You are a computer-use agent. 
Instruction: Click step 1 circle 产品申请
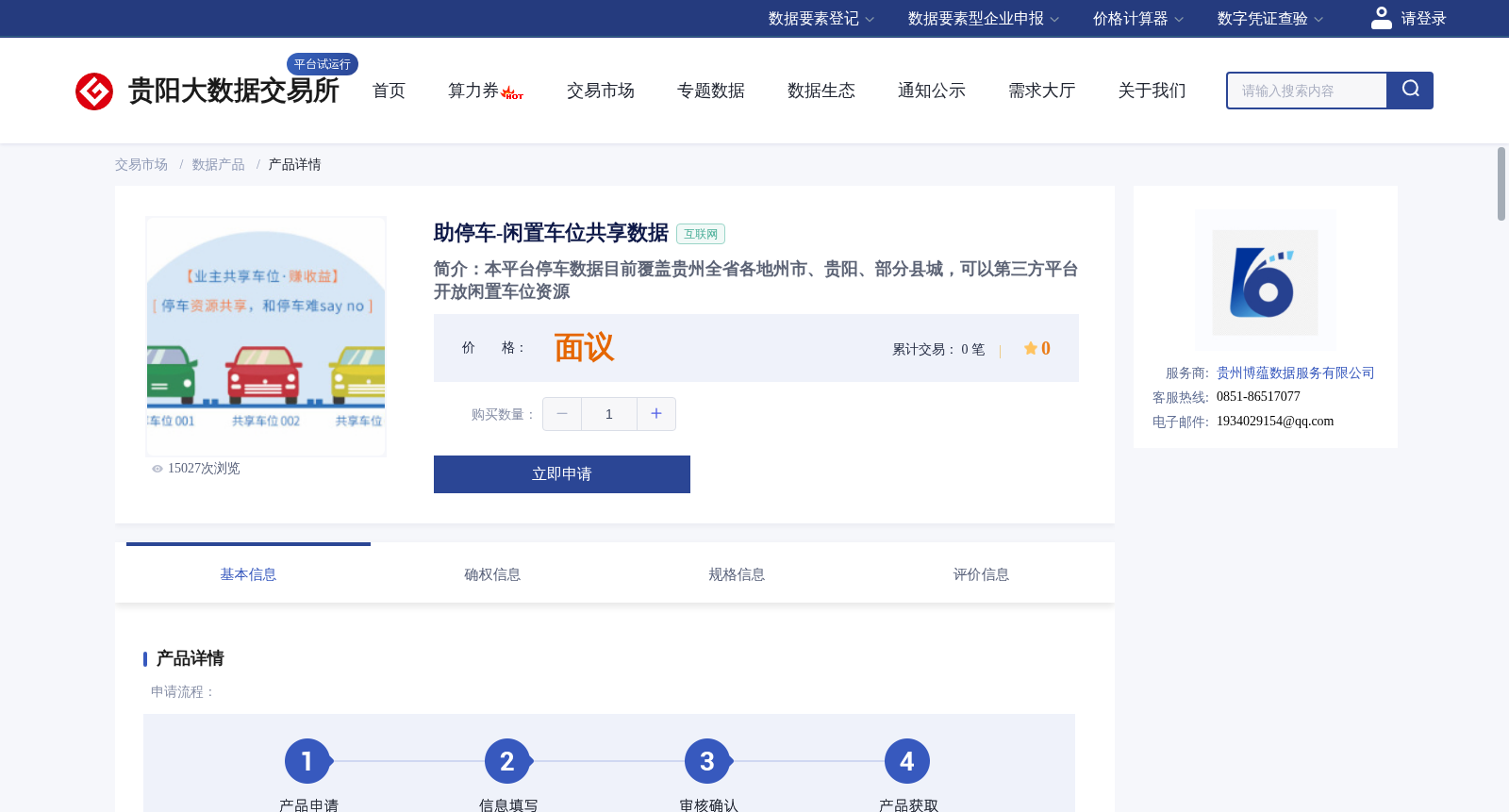tap(307, 761)
